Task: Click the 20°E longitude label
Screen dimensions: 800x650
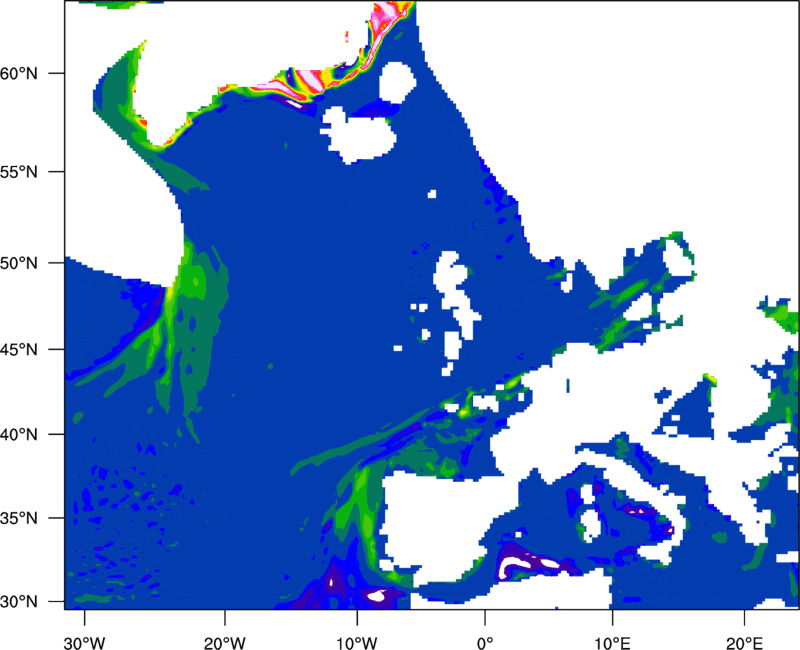Action: (x=744, y=643)
